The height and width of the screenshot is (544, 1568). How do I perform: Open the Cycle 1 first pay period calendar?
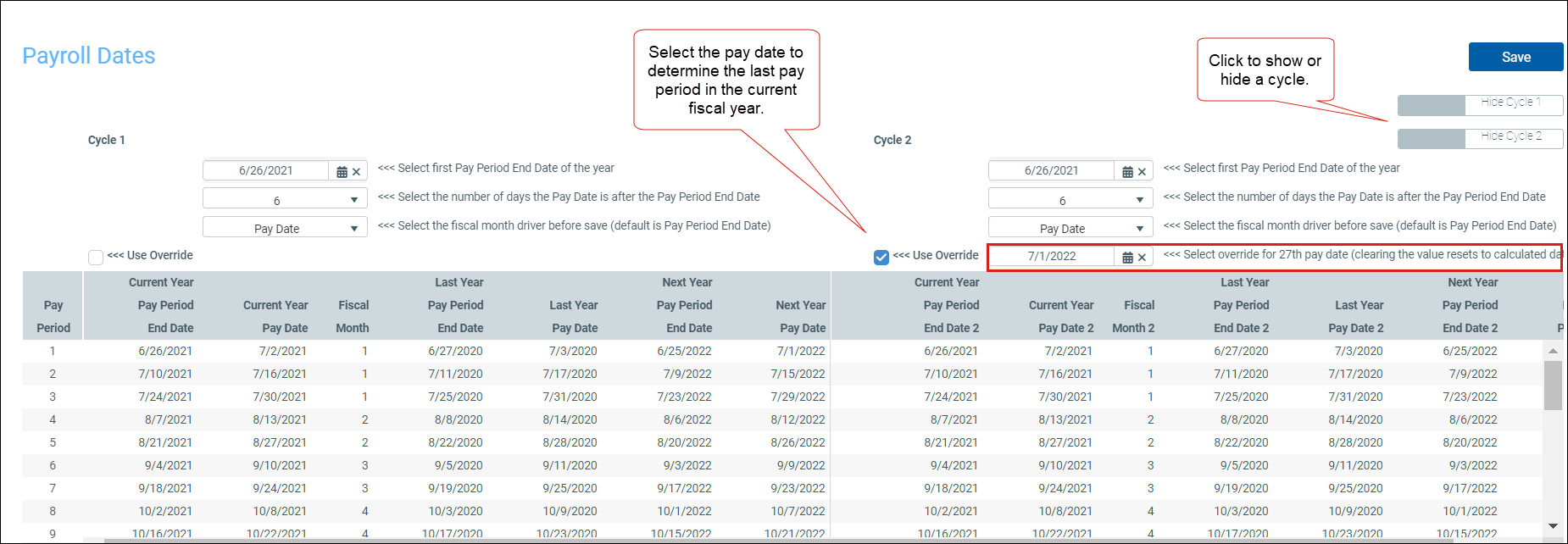coord(342,172)
